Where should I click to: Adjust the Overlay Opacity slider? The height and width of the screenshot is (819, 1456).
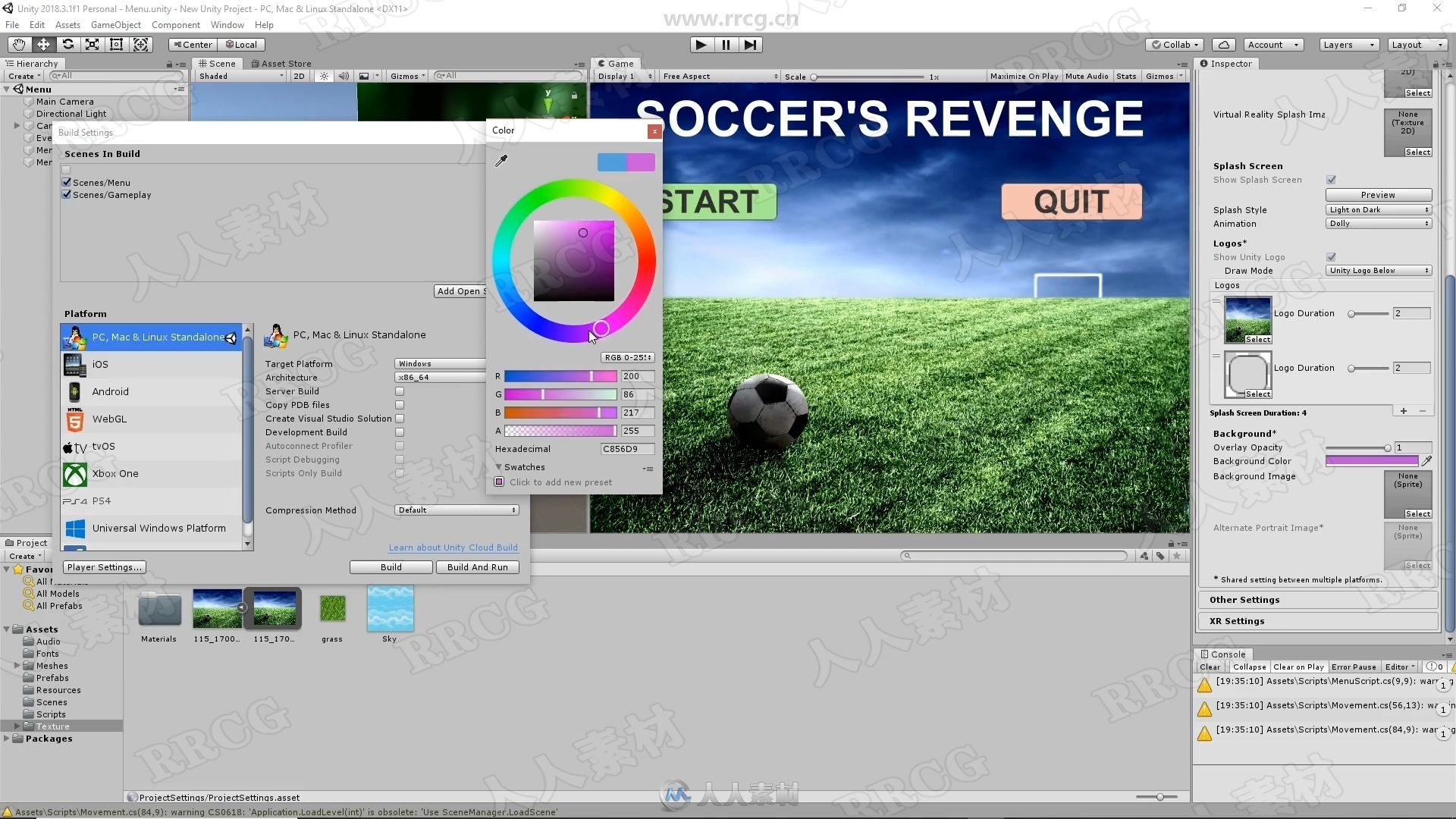[x=1357, y=447]
